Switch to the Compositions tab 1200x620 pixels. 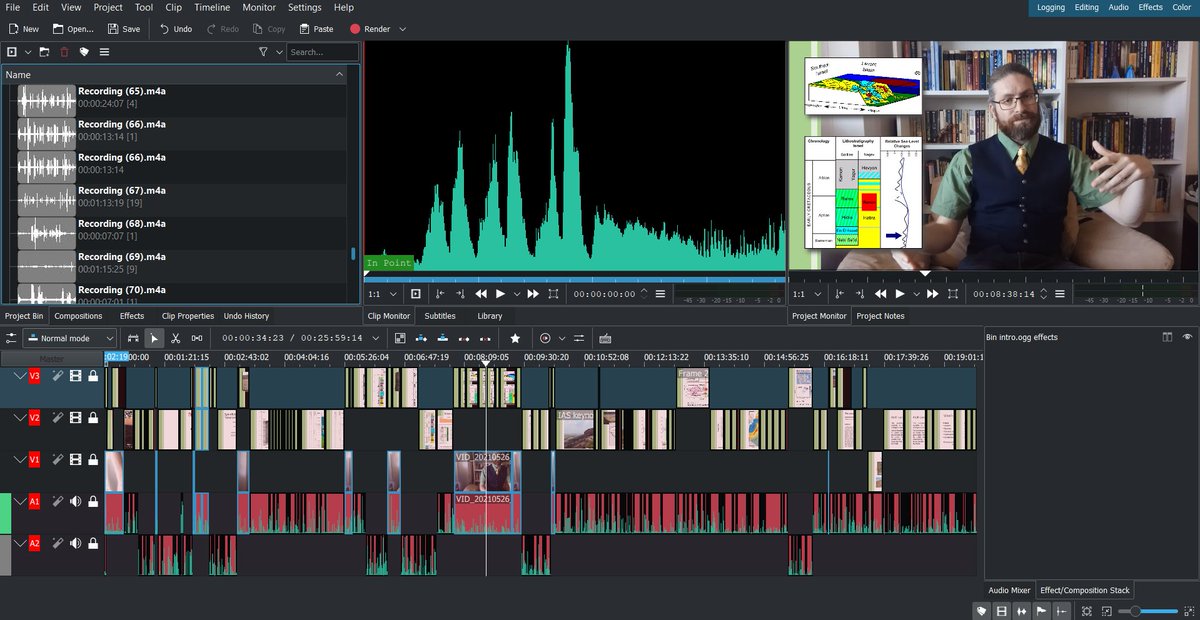(x=78, y=316)
